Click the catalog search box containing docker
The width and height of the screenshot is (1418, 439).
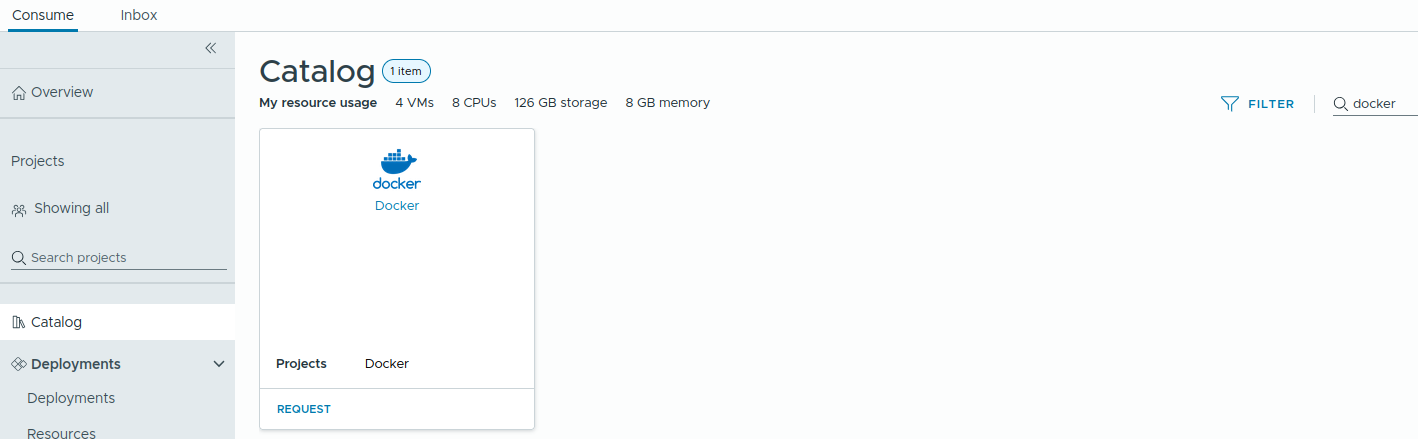click(x=1382, y=104)
